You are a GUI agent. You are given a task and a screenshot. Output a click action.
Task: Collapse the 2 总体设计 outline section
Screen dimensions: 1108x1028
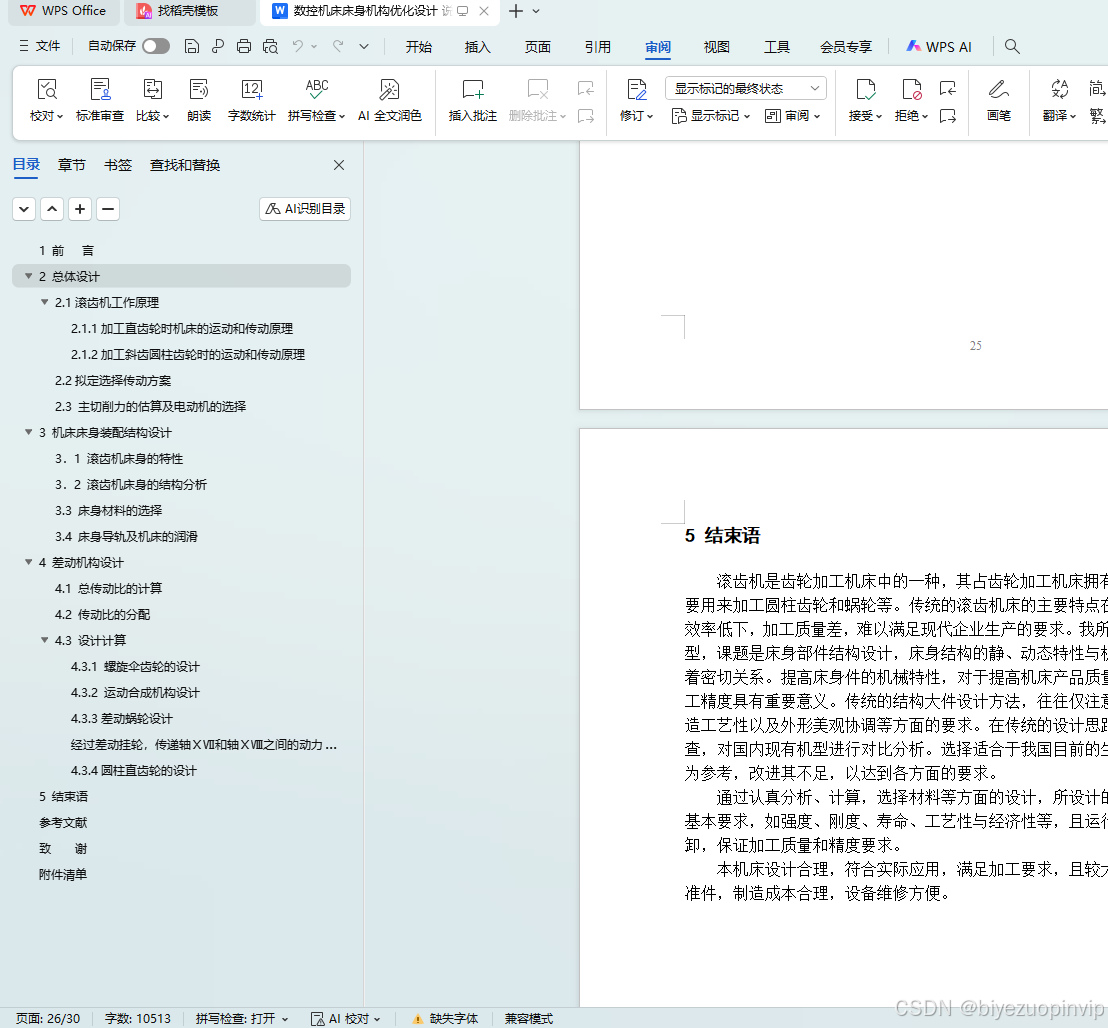tap(28, 275)
